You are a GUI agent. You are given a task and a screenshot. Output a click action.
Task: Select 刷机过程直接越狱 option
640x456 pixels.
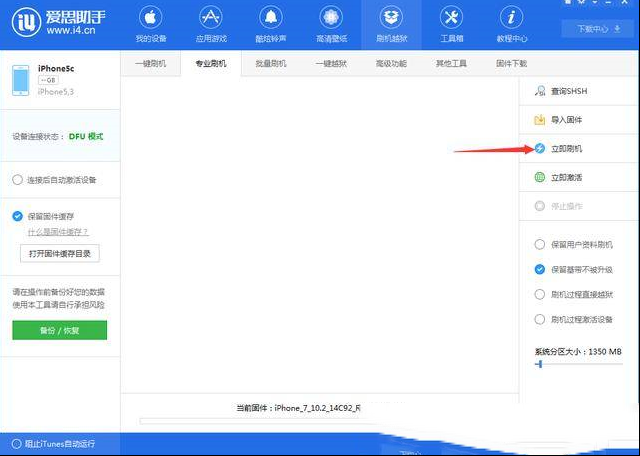540,294
